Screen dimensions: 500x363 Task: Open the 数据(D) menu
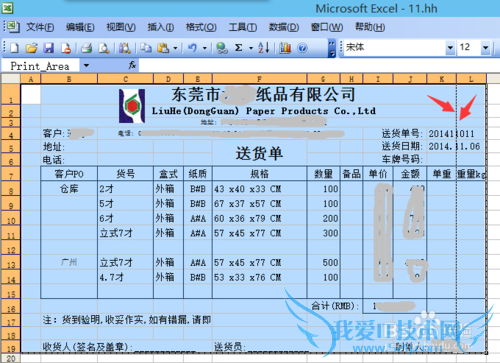point(284,27)
